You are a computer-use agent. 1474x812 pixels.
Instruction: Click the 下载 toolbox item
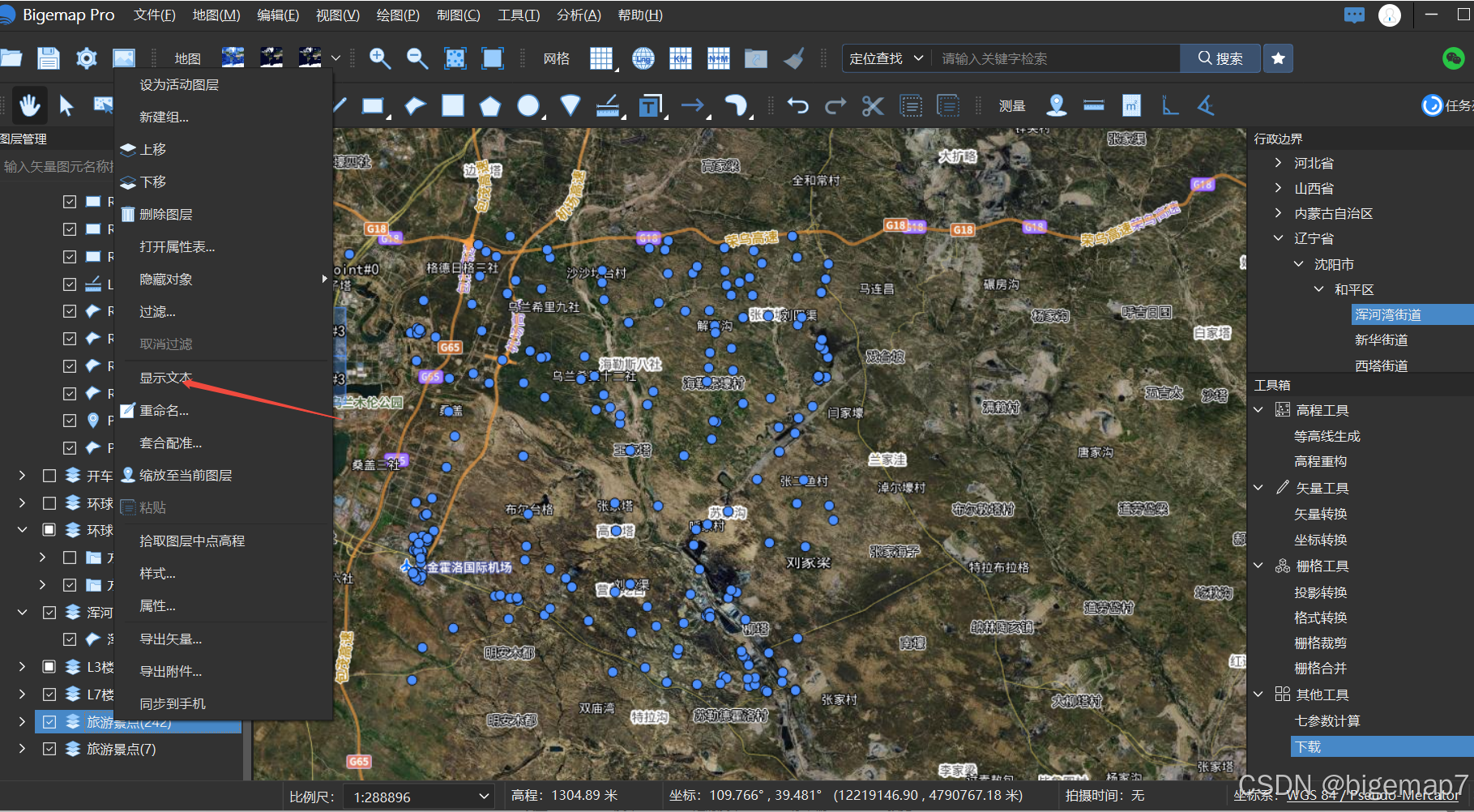1382,746
